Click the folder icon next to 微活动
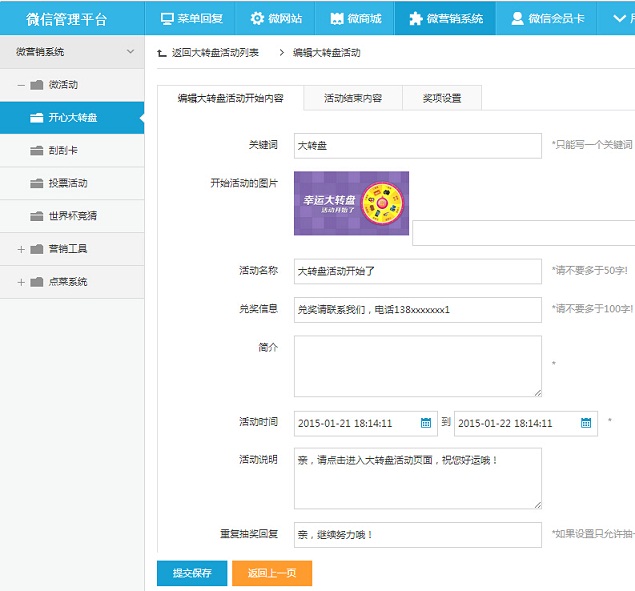Screen dimensions: 635x591 coord(36,85)
